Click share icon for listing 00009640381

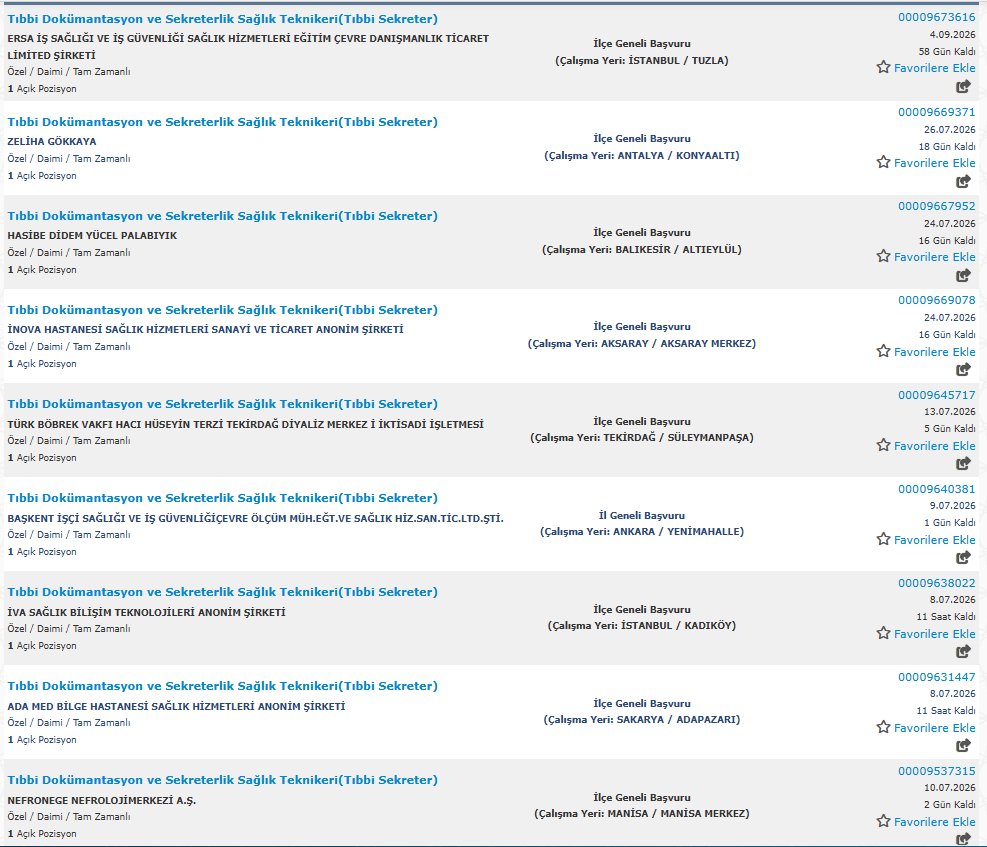pyautogui.click(x=963, y=558)
